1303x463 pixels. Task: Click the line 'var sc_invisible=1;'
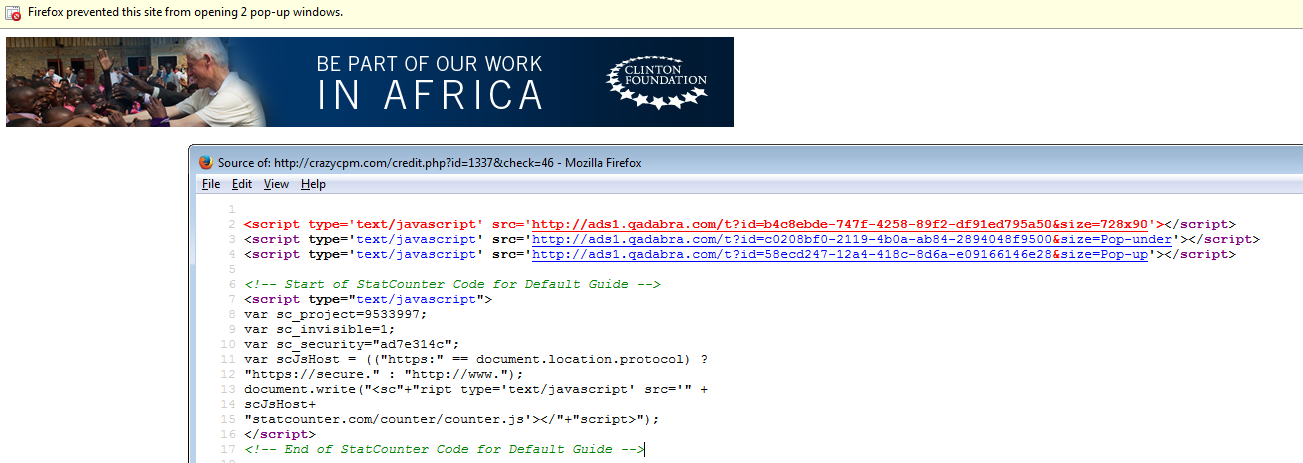[x=320, y=329]
